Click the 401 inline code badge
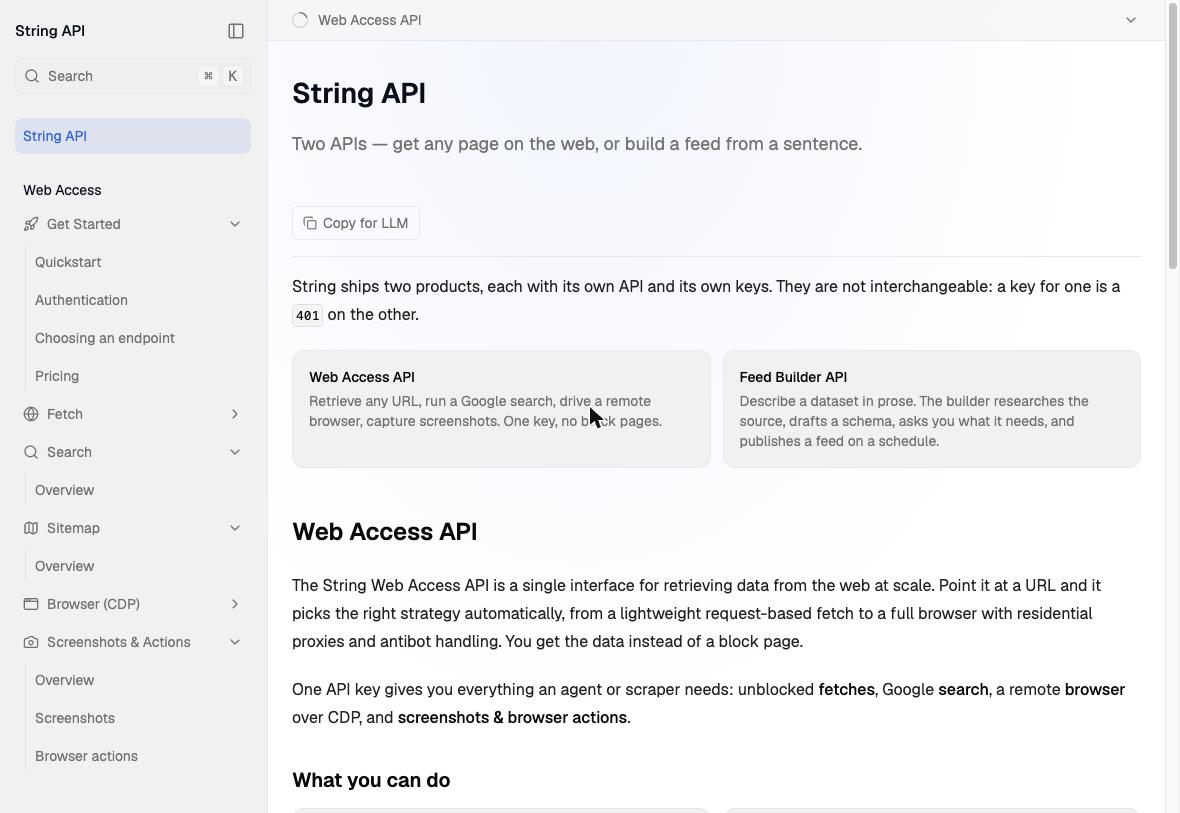Screen dimensions: 1180x813 click(307, 315)
